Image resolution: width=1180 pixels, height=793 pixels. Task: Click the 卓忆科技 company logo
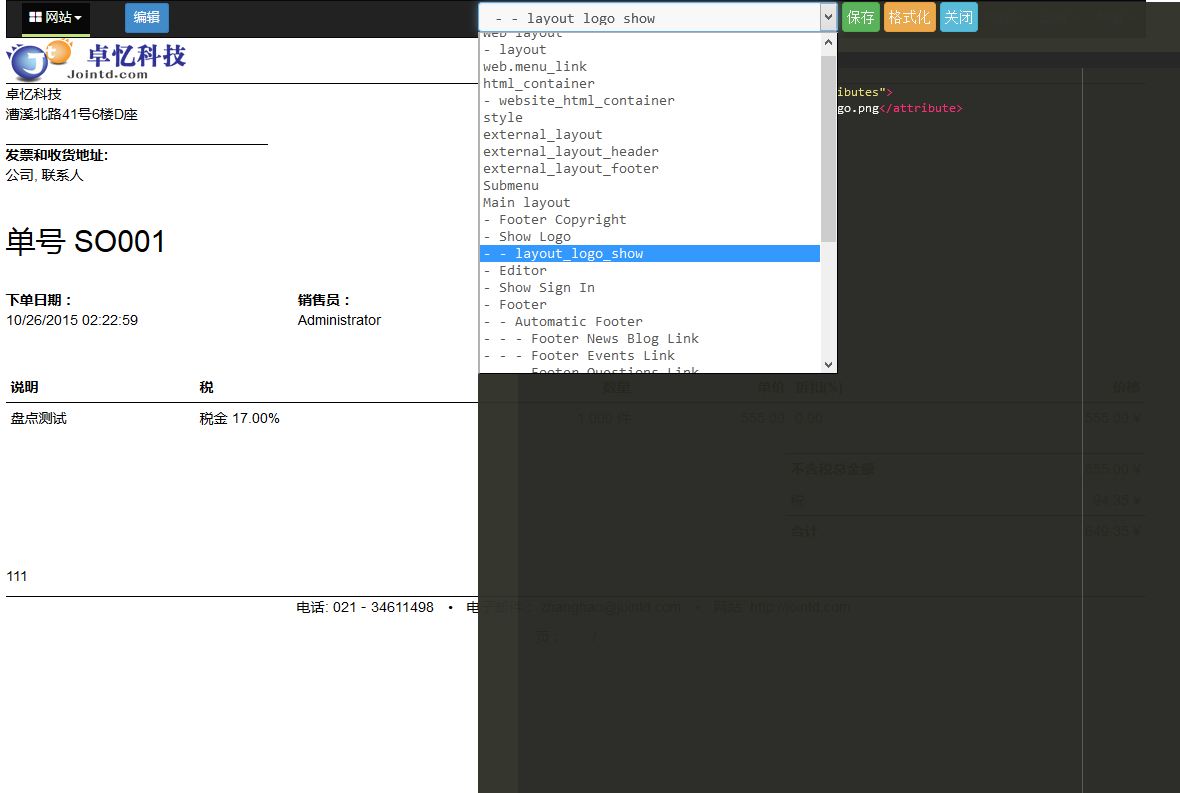point(97,59)
